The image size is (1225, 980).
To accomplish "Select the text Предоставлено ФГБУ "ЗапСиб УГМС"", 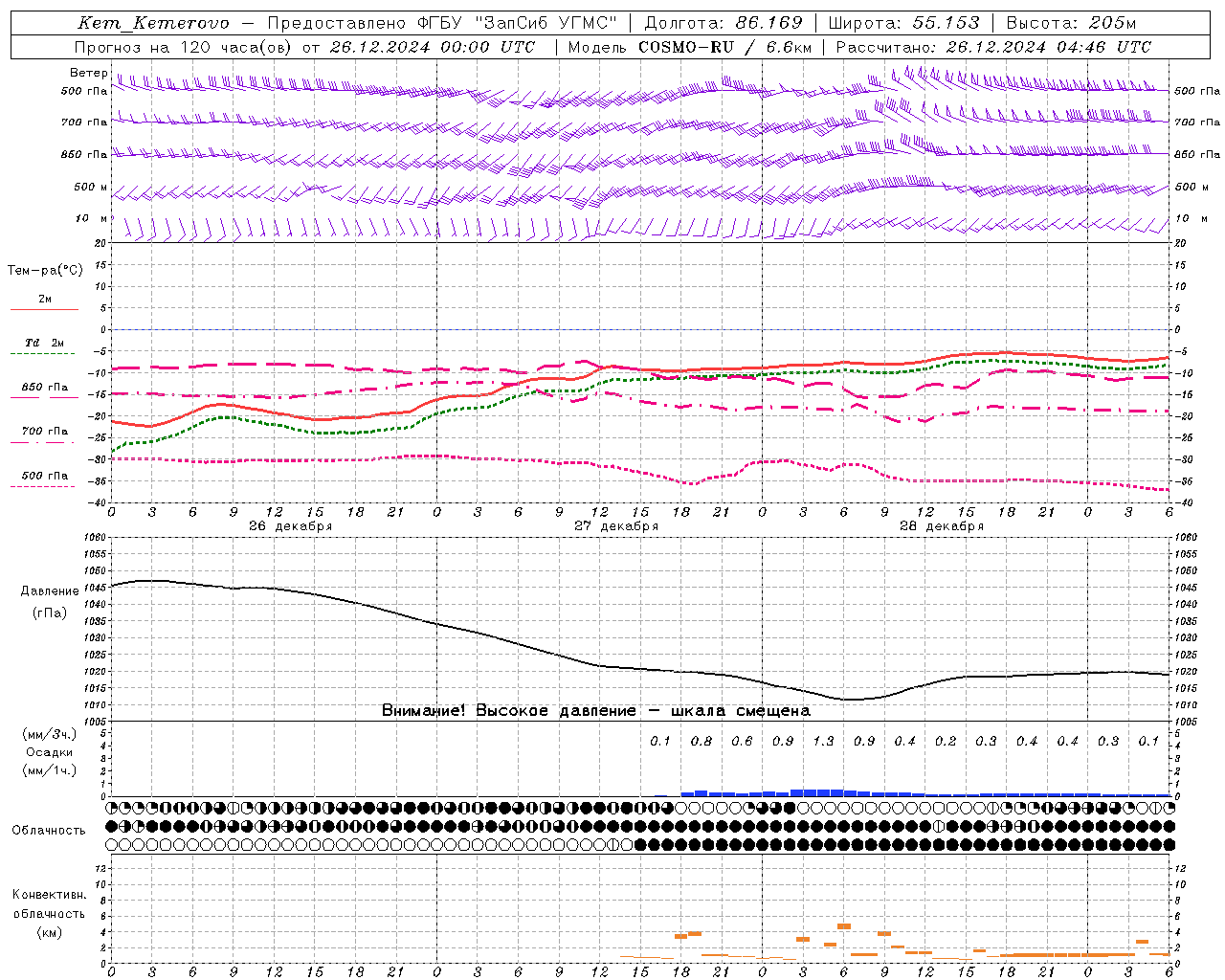I will pos(442,23).
